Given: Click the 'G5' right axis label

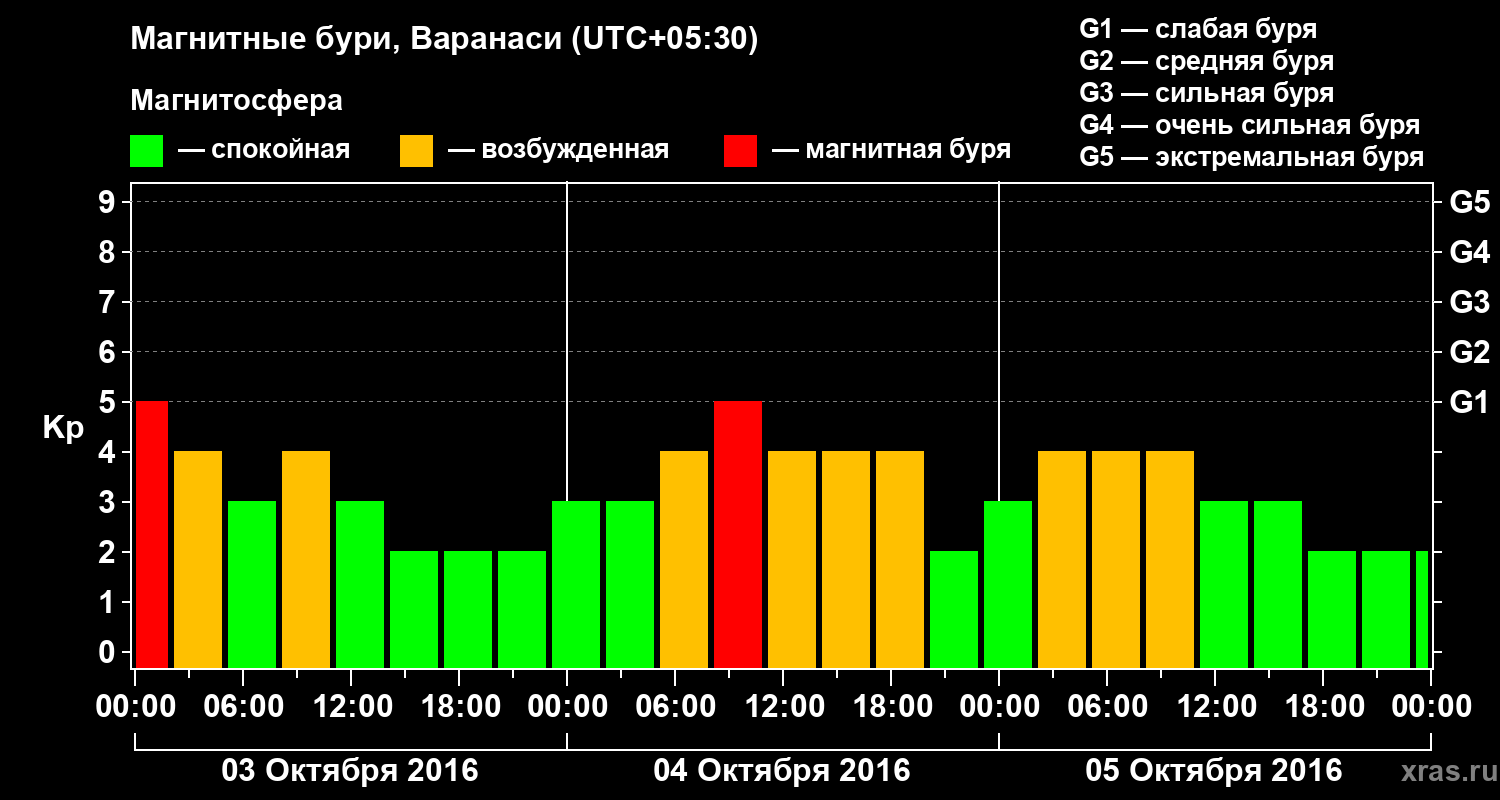Looking at the screenshot, I should click(1469, 202).
